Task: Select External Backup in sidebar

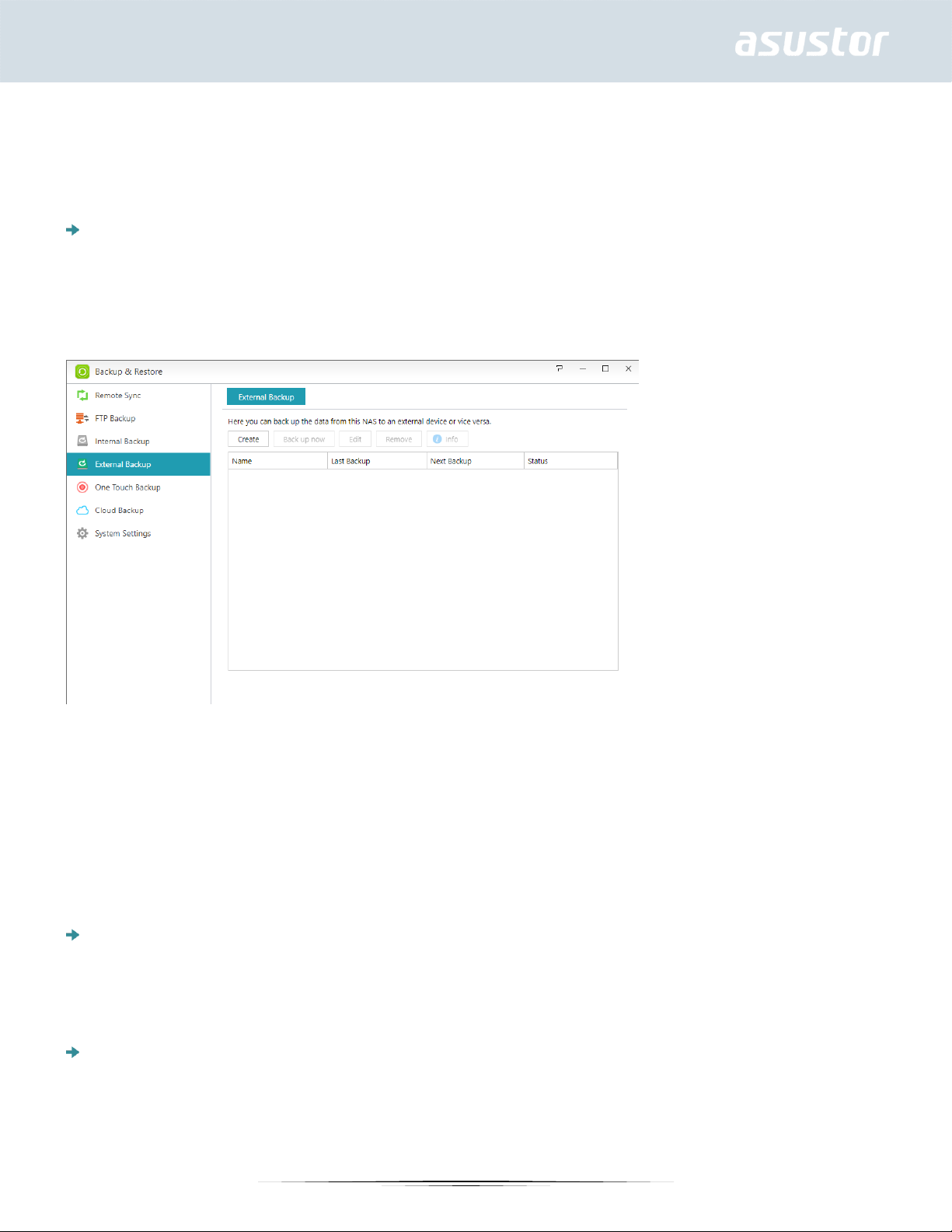Action: pos(138,464)
